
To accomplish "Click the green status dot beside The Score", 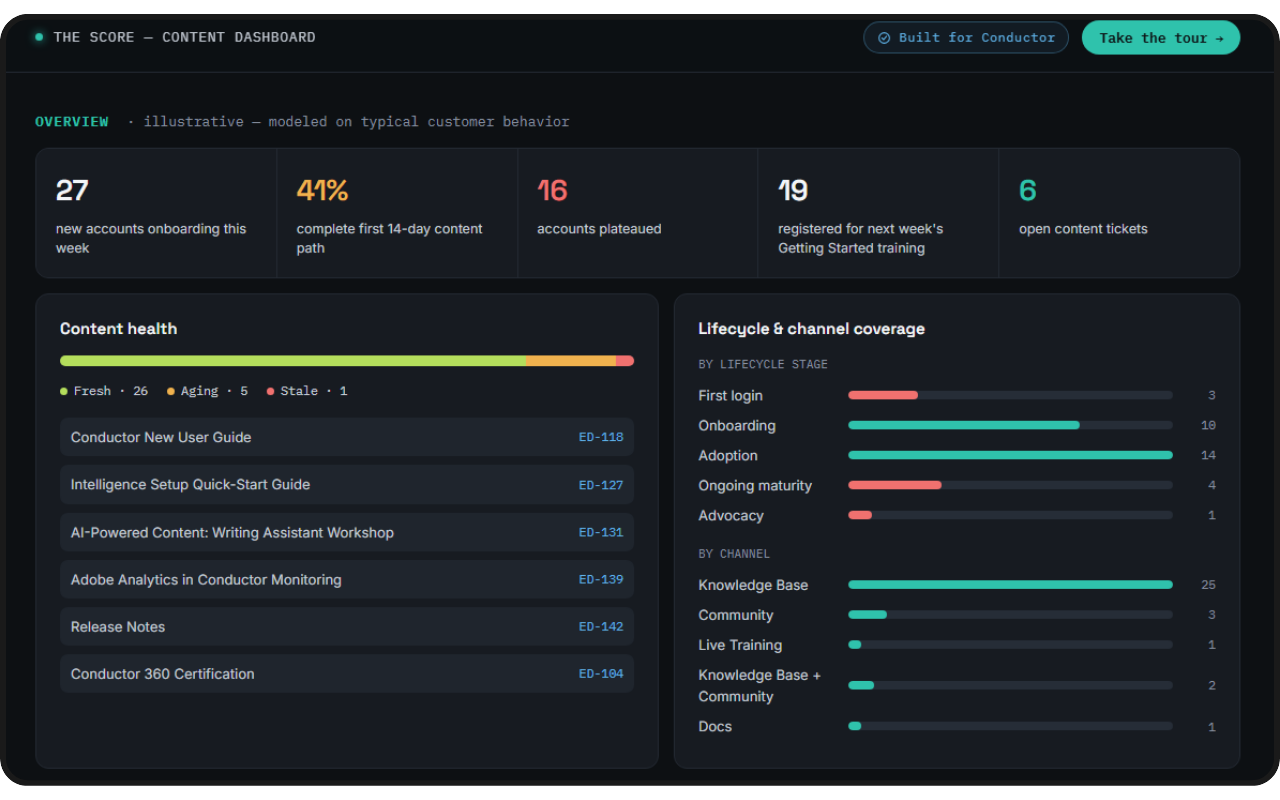I will 39,37.
